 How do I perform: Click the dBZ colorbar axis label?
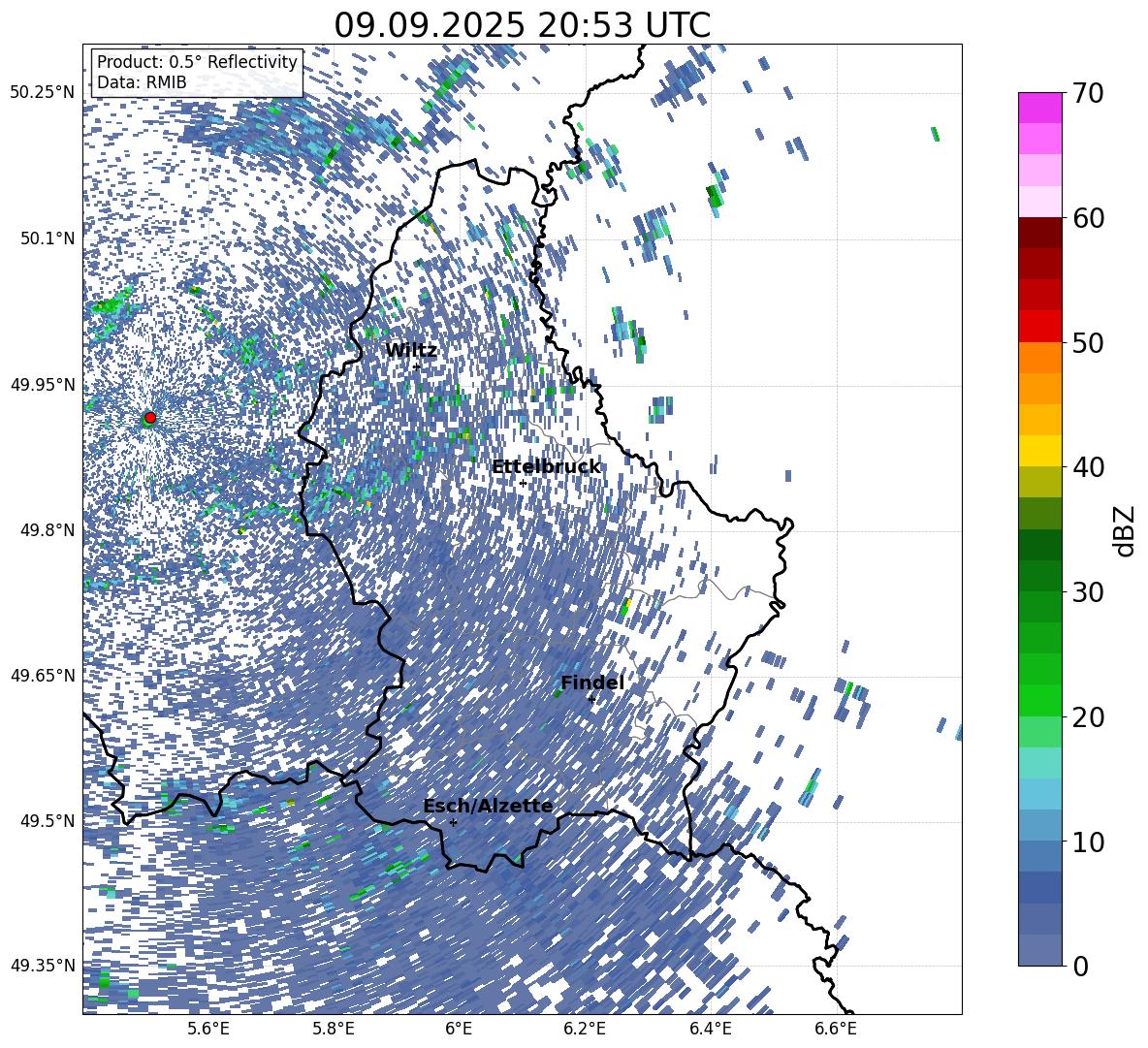(1126, 530)
